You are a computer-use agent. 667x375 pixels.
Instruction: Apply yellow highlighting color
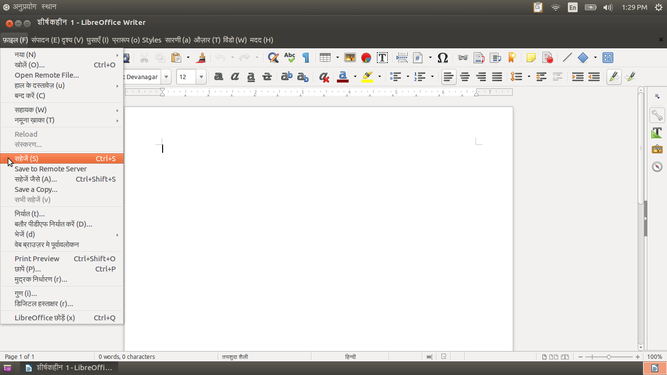(x=367, y=77)
